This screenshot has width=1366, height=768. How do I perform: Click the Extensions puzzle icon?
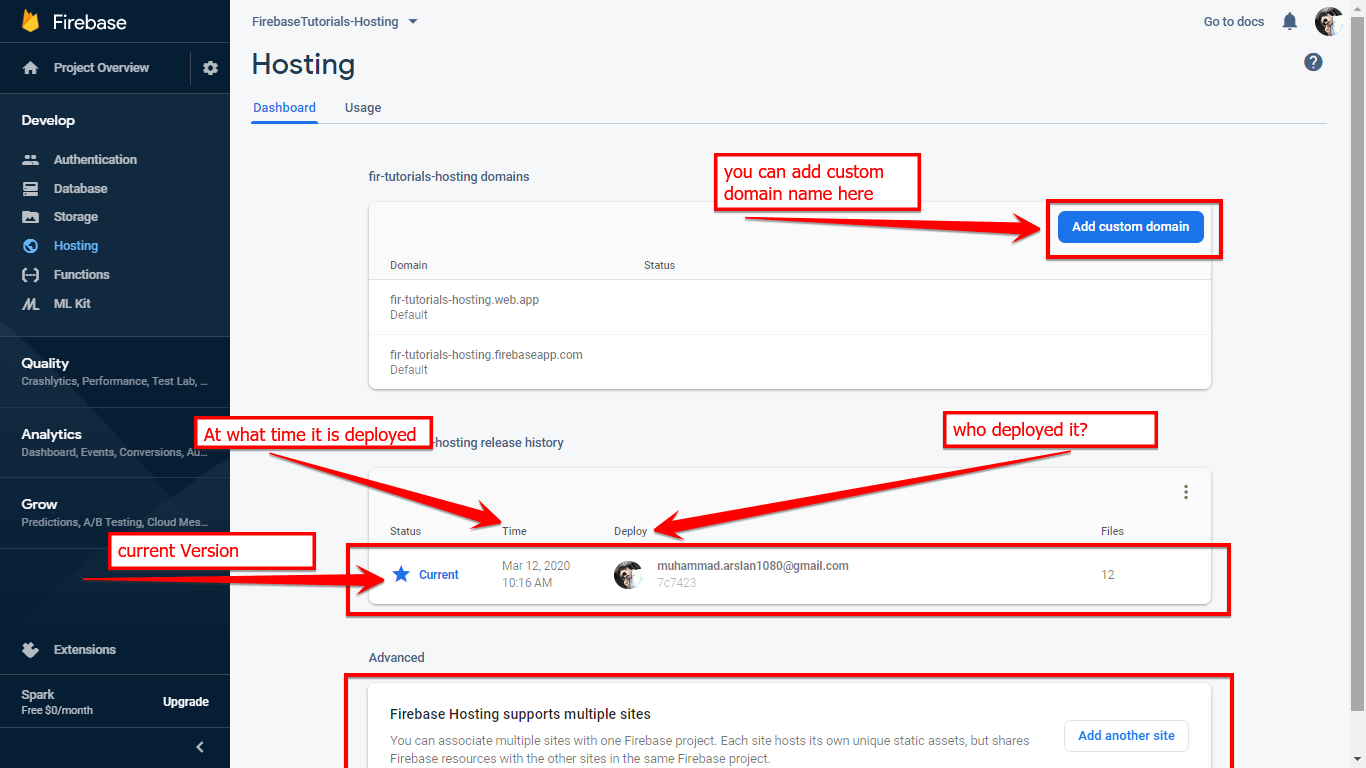point(31,650)
